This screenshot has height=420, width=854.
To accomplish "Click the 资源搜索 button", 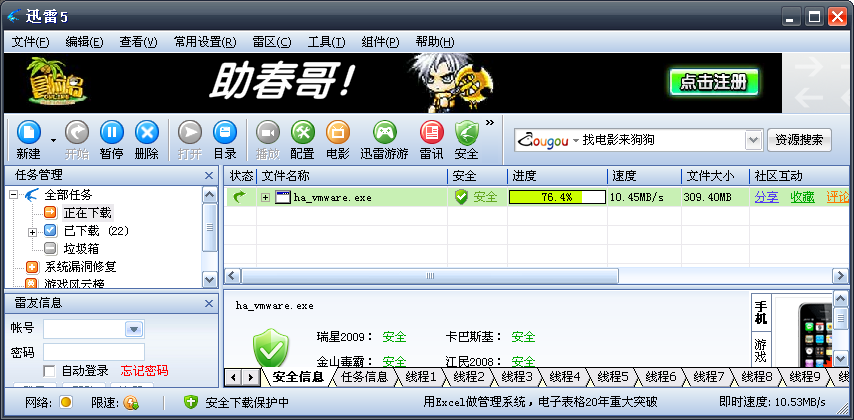I will 799,140.
